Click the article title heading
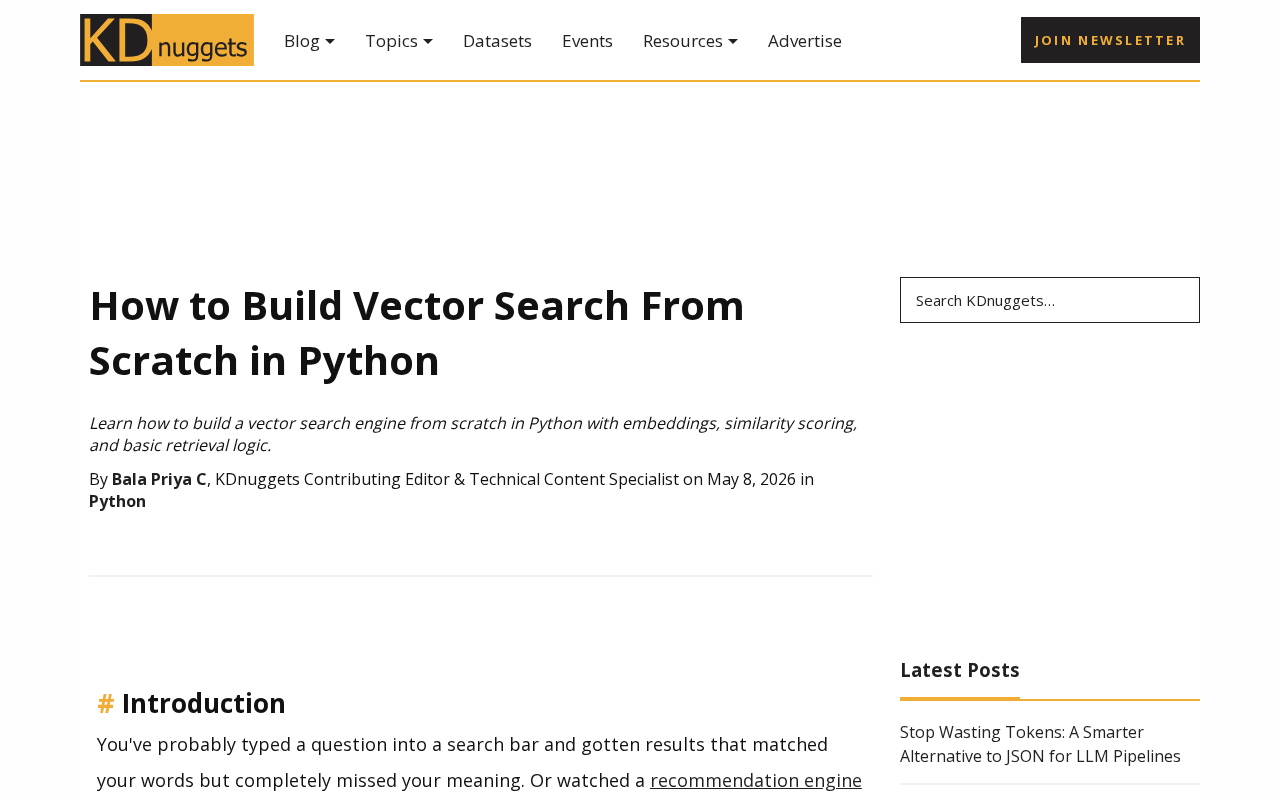This screenshot has width=1280, height=800. (x=417, y=333)
